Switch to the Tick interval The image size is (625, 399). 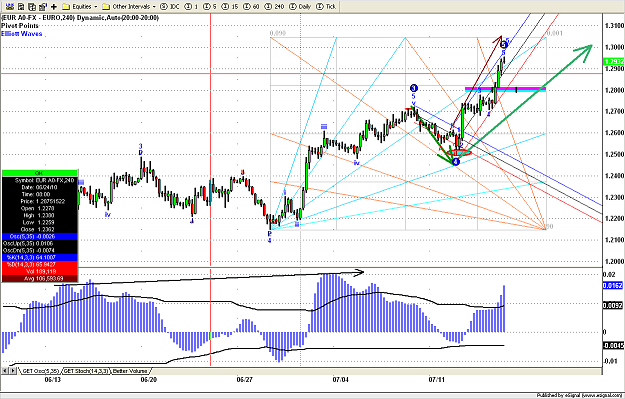326,6
